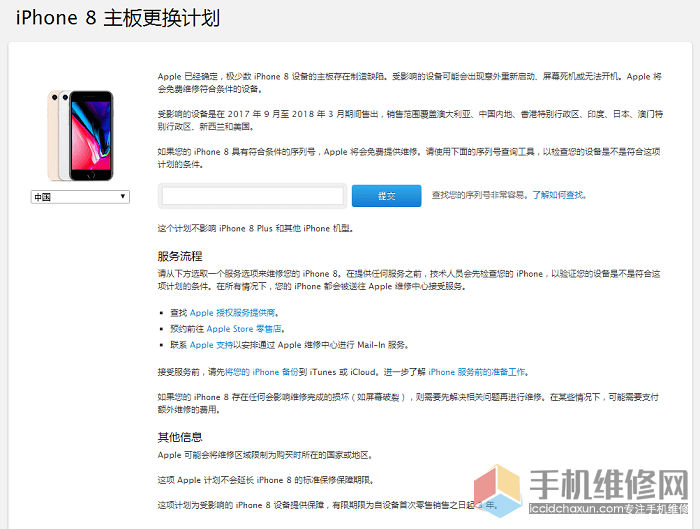Click the line starting Apple 可能会将维修区域限制
Image resolution: width=700 pixels, height=529 pixels.
265,455
